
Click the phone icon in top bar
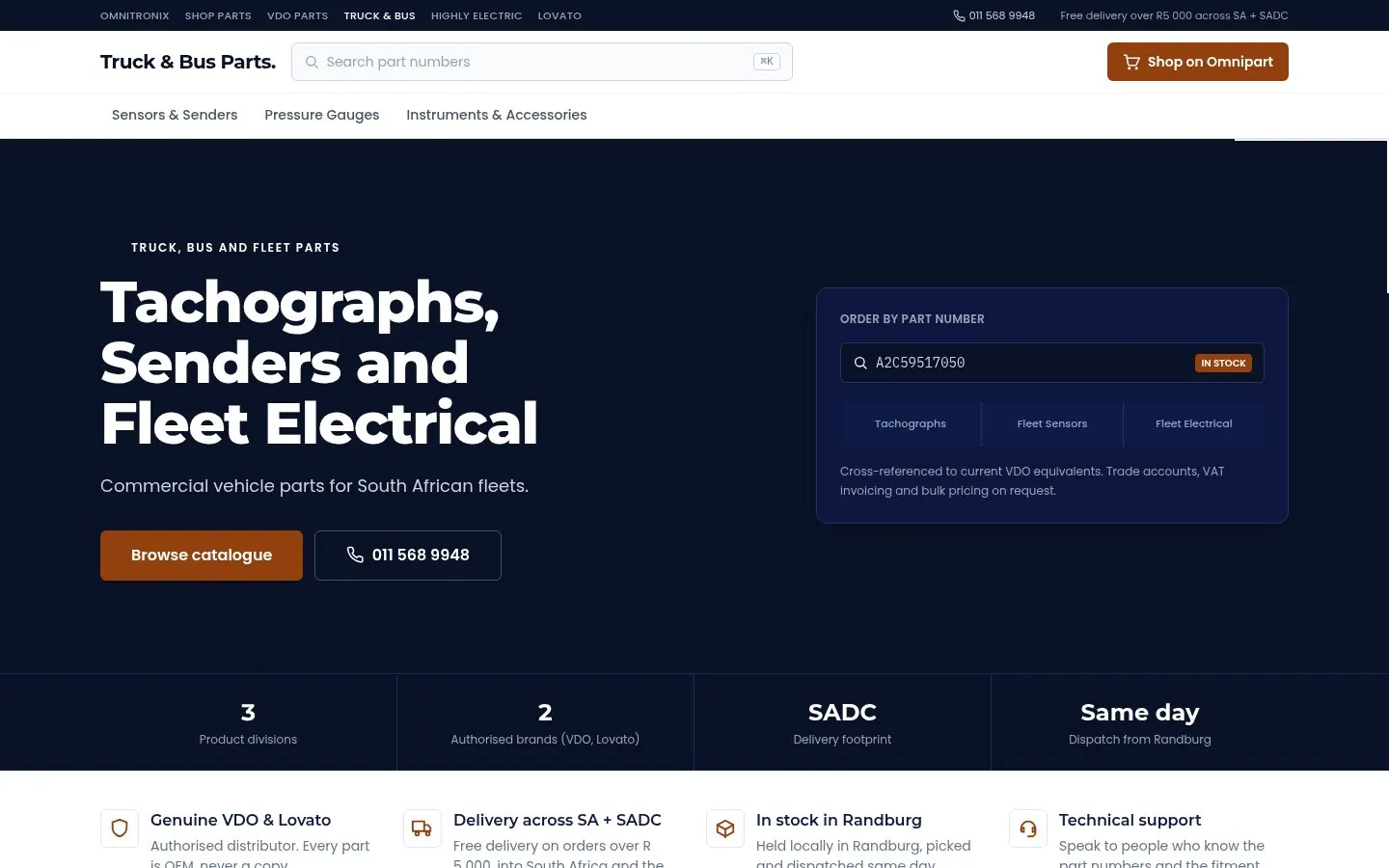[x=959, y=15]
